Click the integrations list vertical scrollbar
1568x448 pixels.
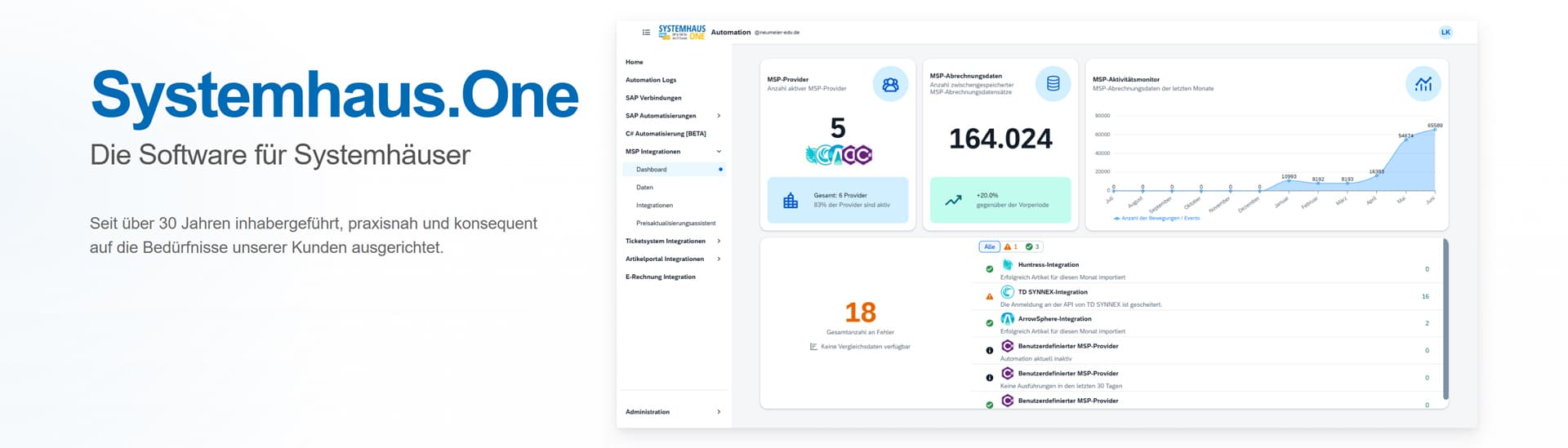(1445, 318)
